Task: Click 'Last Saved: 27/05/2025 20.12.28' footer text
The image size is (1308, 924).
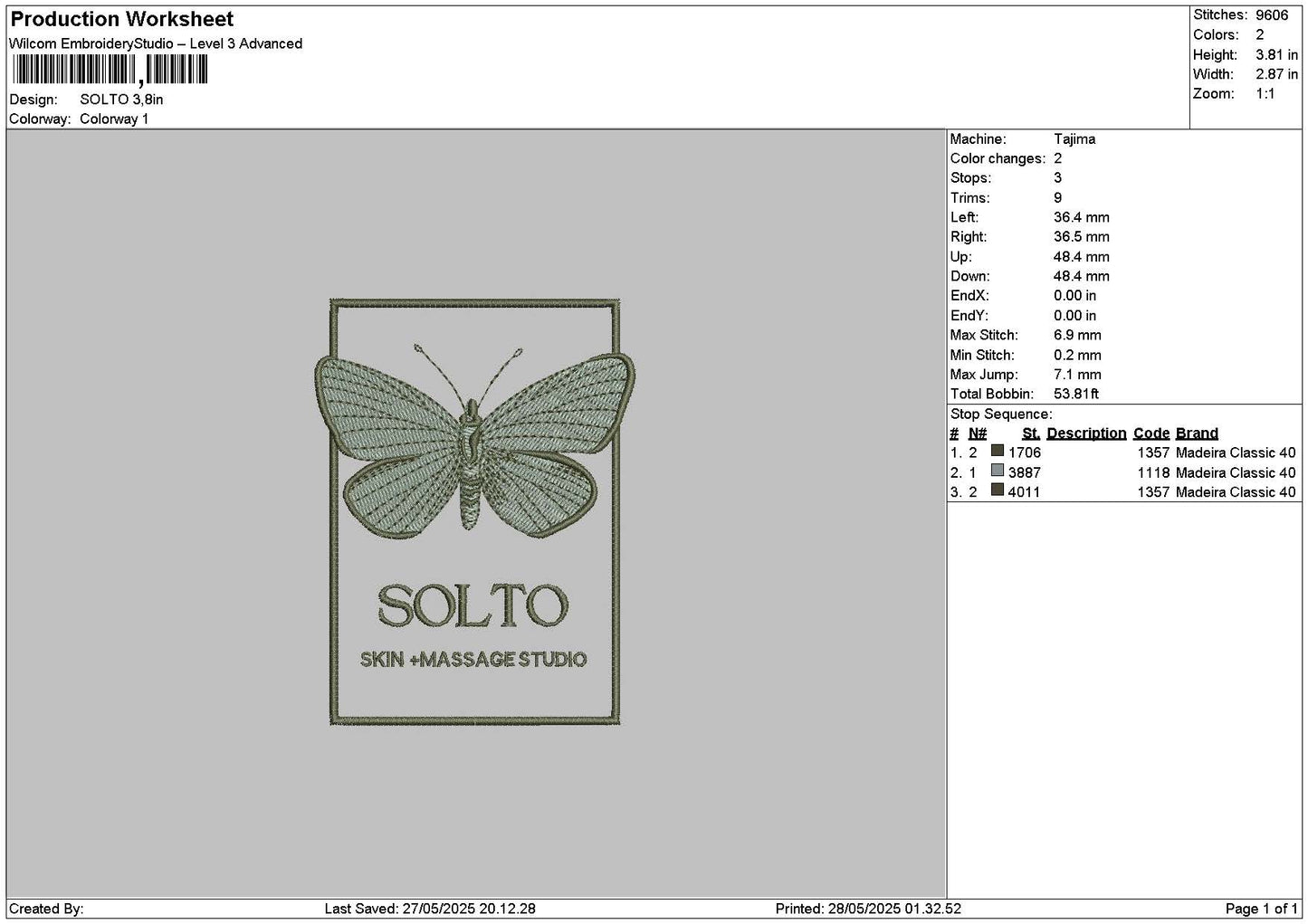Action: click(x=430, y=909)
